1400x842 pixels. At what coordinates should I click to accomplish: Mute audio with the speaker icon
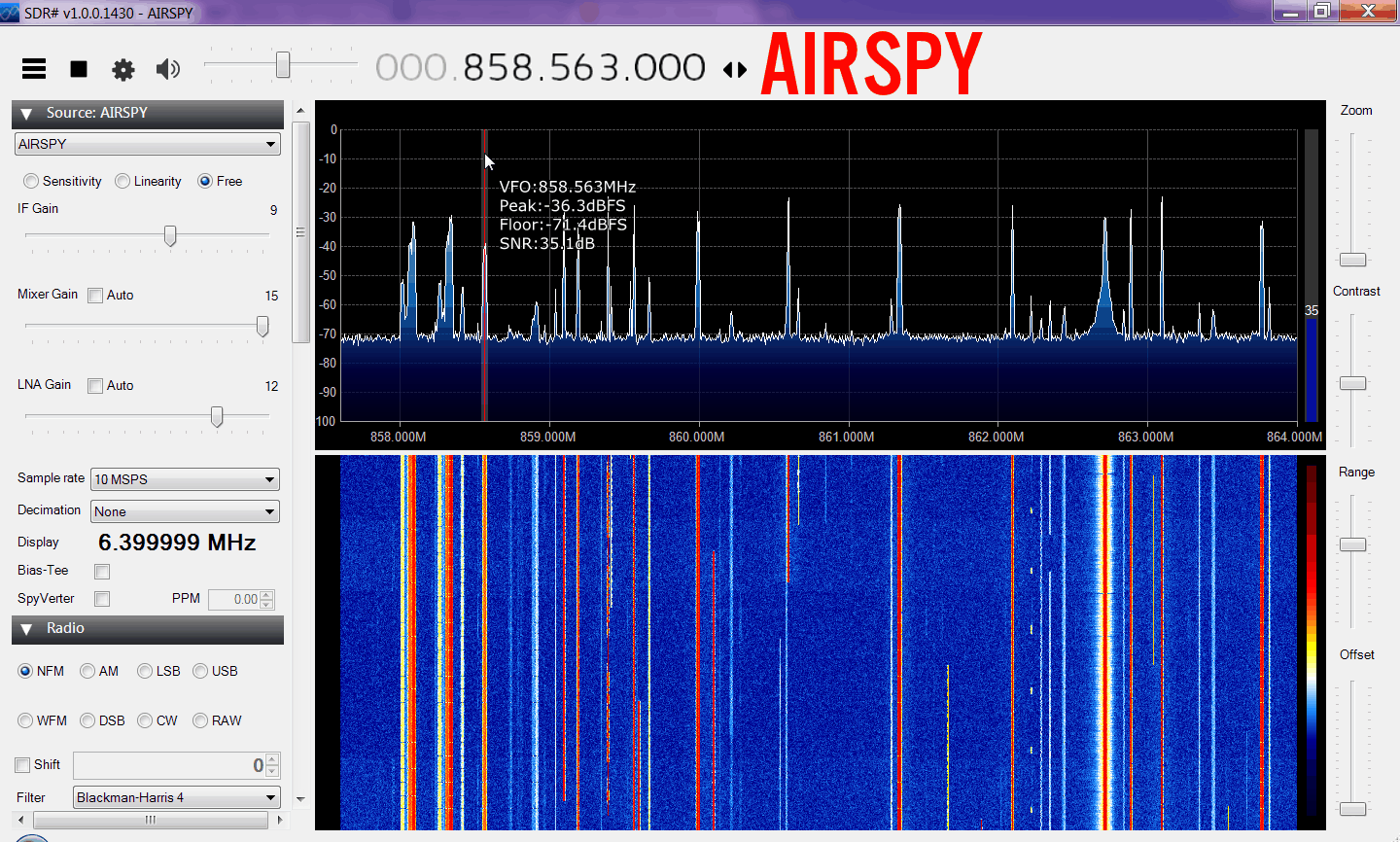(x=168, y=68)
